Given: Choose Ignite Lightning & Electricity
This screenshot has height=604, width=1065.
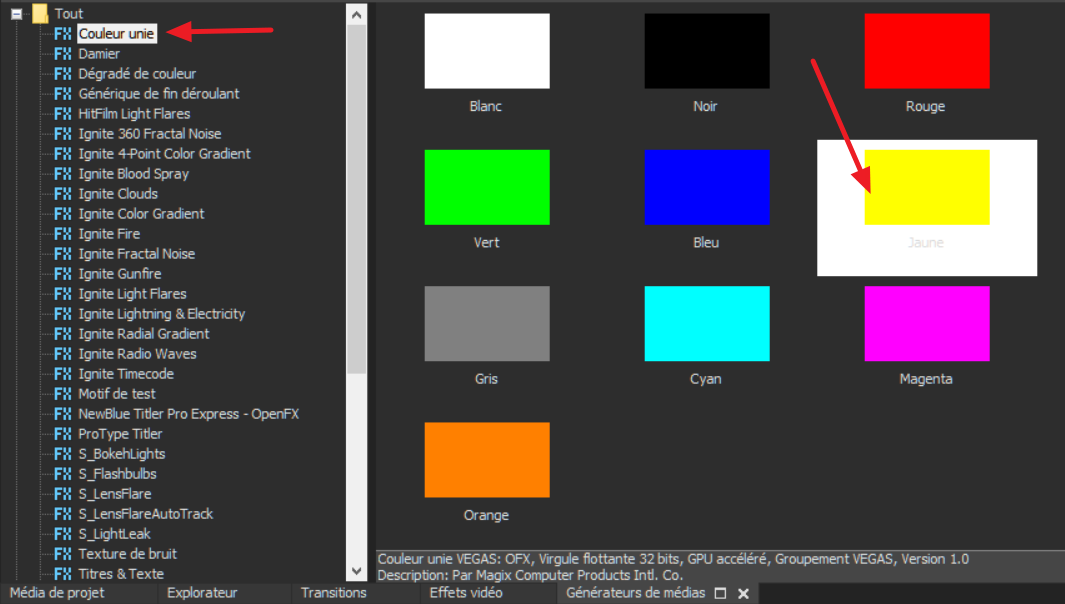Looking at the screenshot, I should pos(162,314).
